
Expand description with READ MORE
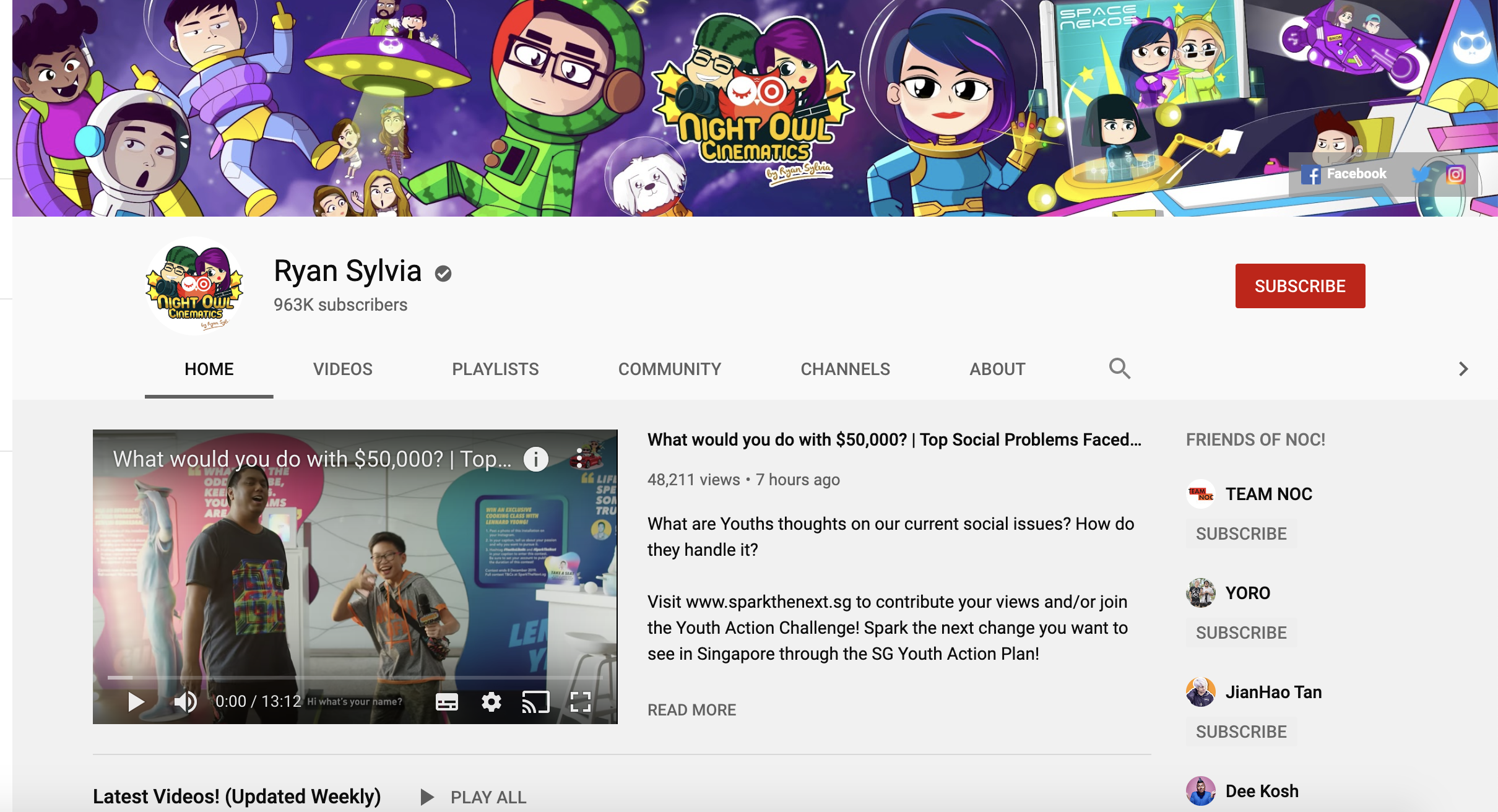(x=692, y=710)
